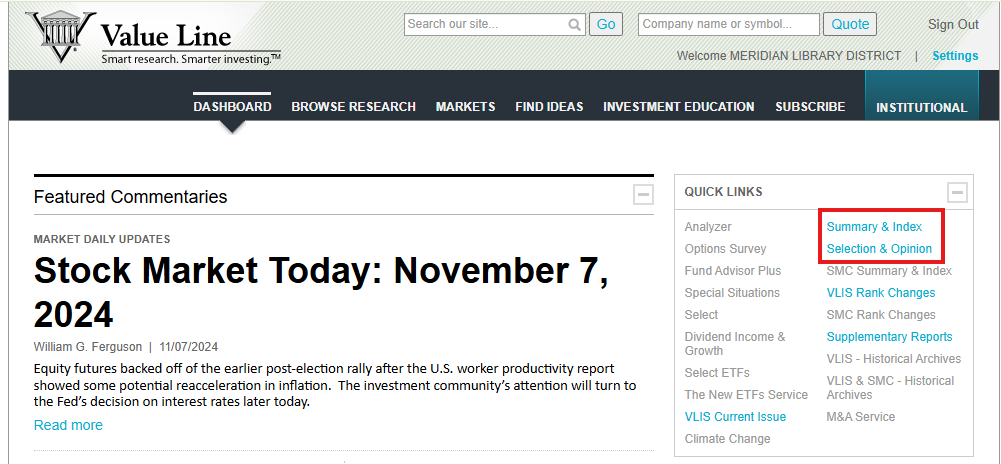This screenshot has width=1001, height=464.
Task: Click the Value Line logo
Action: 150,39
